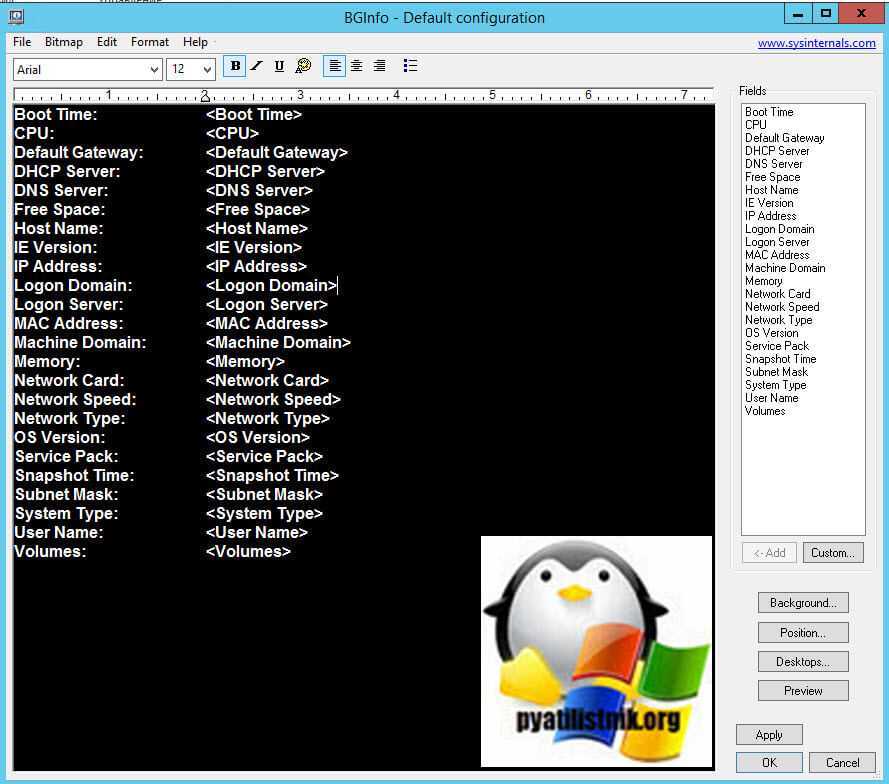Open the www.sysinternals.com link
Screen dimensions: 889x784
[x=816, y=43]
